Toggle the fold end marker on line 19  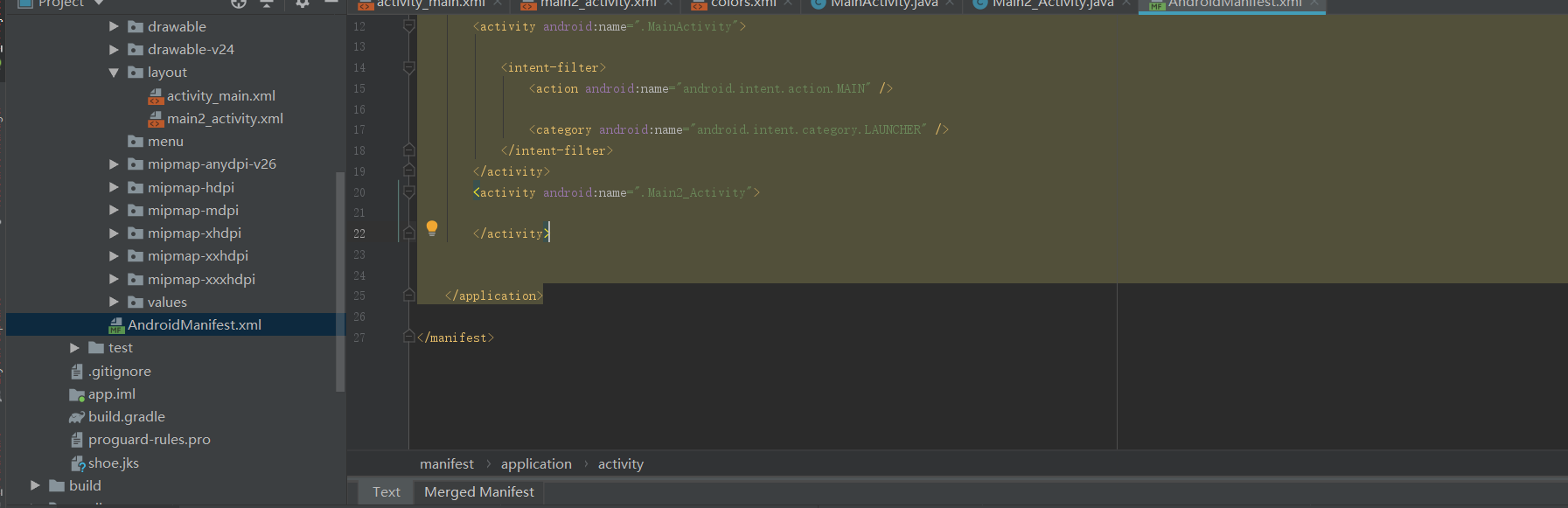(x=408, y=171)
